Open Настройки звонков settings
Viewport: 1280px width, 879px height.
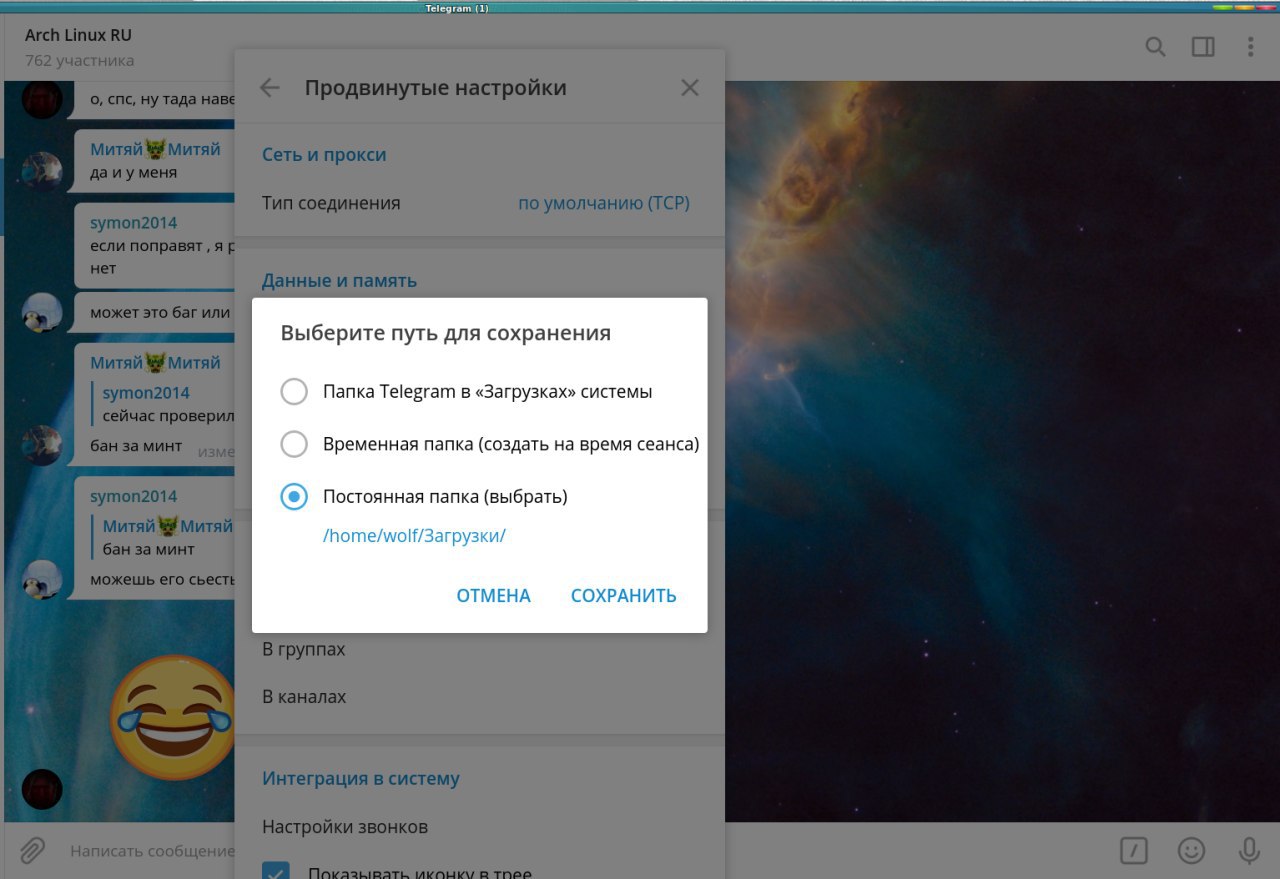(x=479, y=827)
